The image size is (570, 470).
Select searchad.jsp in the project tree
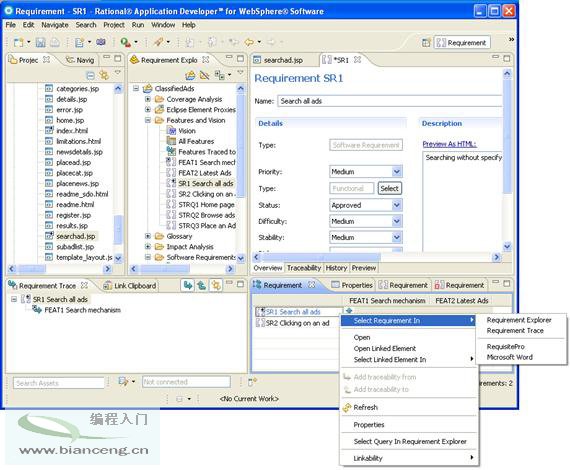(75, 236)
